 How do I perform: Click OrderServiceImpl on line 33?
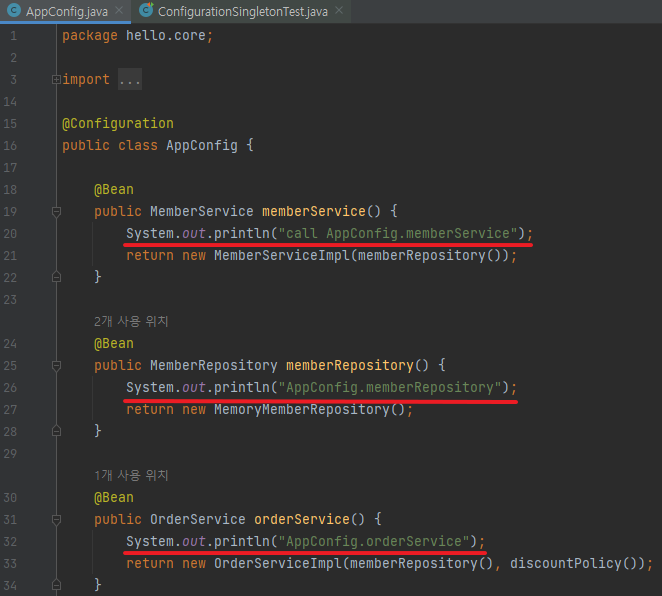tap(277, 564)
